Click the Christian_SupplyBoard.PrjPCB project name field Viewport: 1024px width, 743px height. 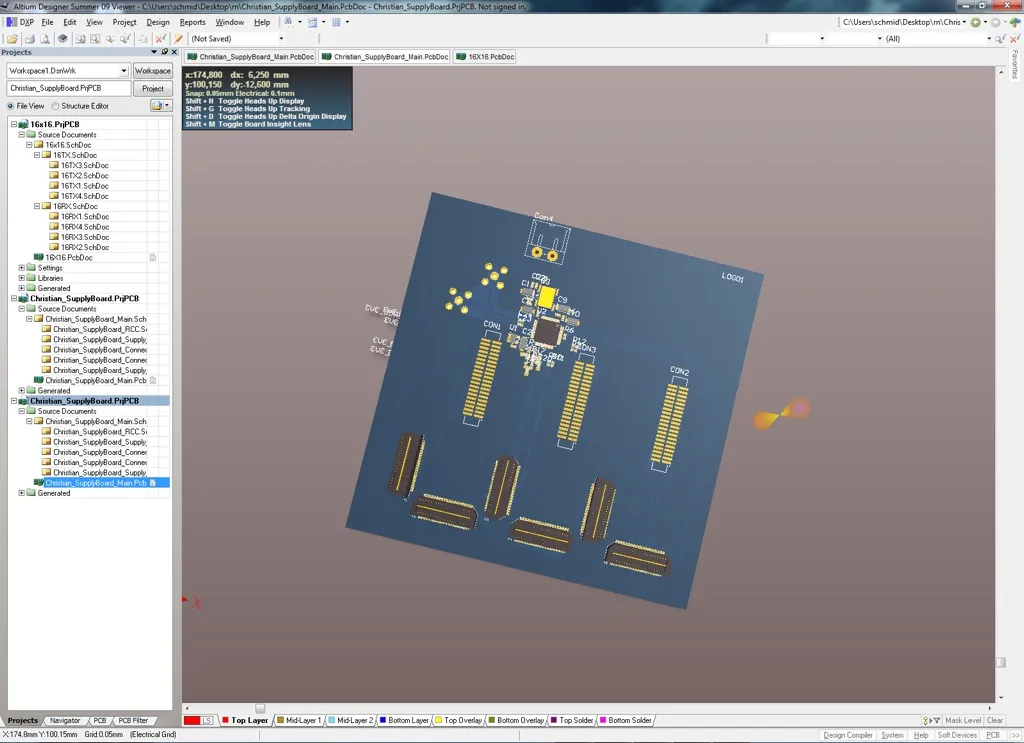[x=69, y=88]
